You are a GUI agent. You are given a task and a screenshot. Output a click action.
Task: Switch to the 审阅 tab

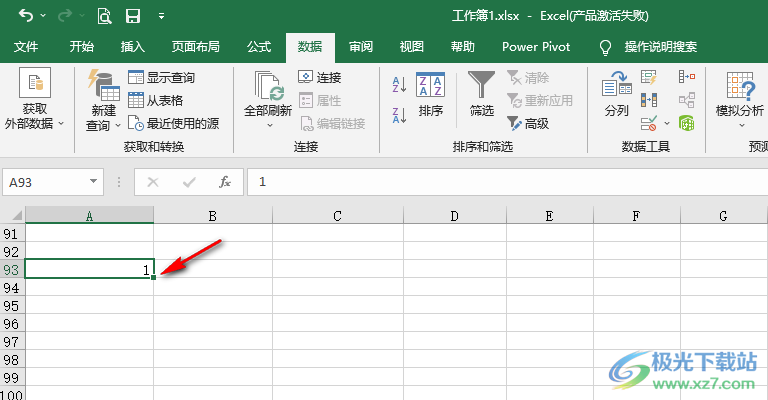coord(361,47)
